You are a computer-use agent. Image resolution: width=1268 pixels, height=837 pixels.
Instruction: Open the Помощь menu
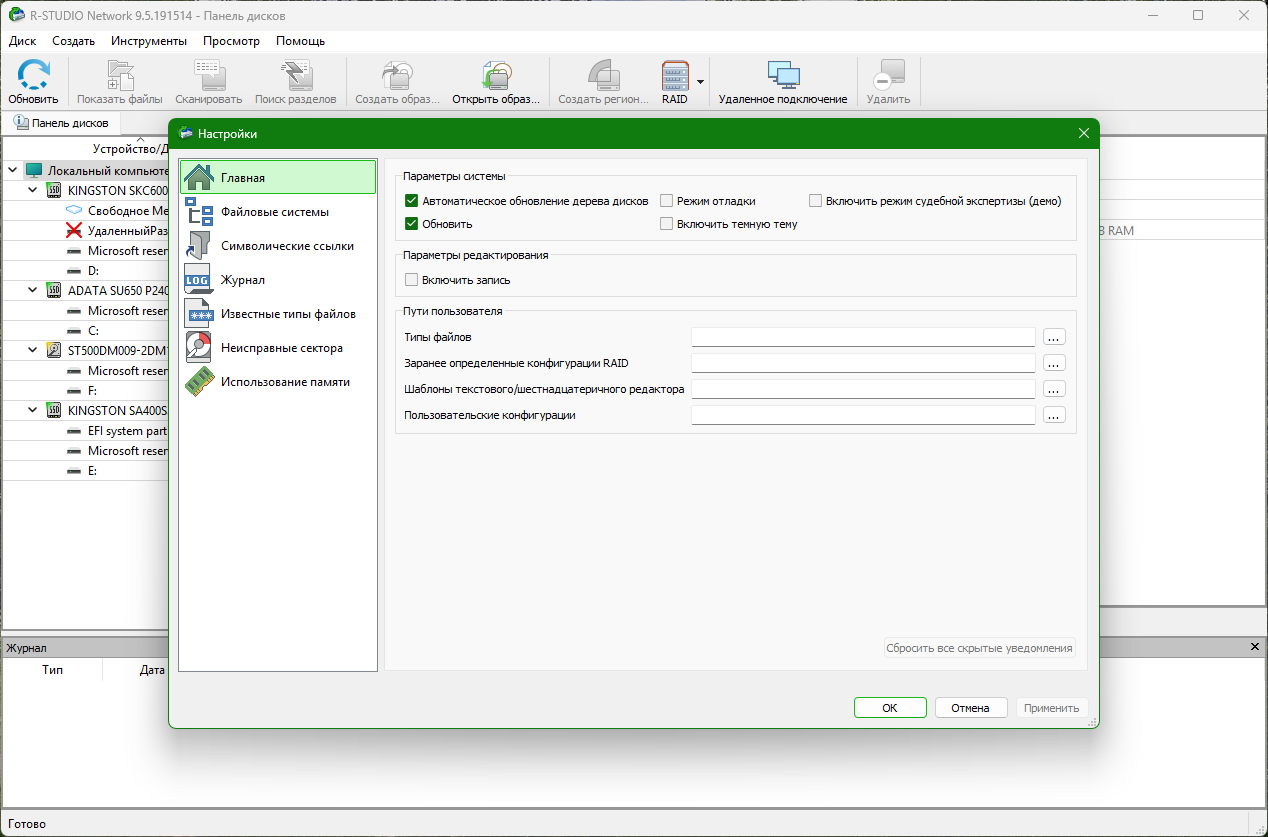coord(300,41)
